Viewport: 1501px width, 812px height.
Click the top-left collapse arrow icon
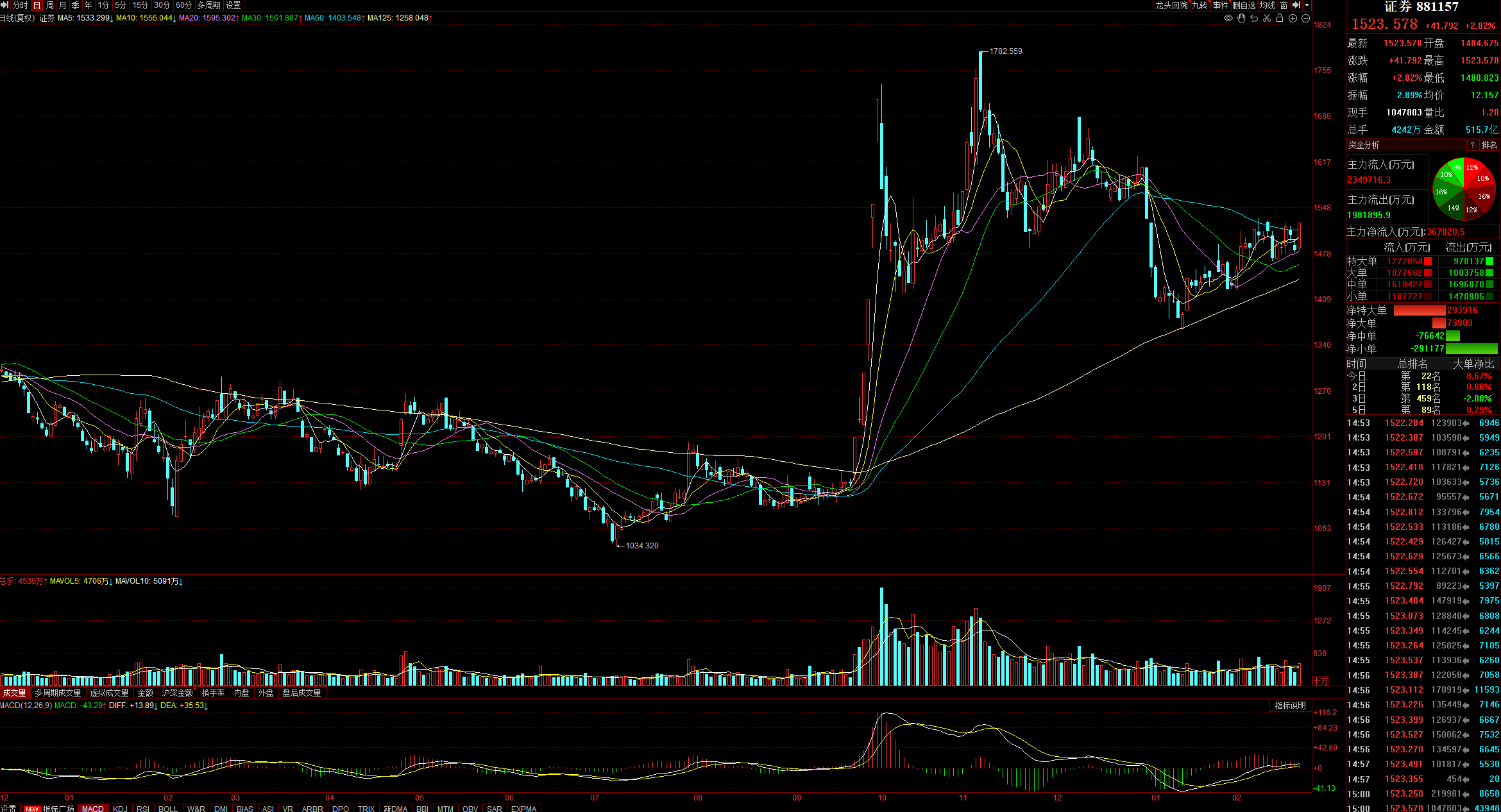(5, 5)
